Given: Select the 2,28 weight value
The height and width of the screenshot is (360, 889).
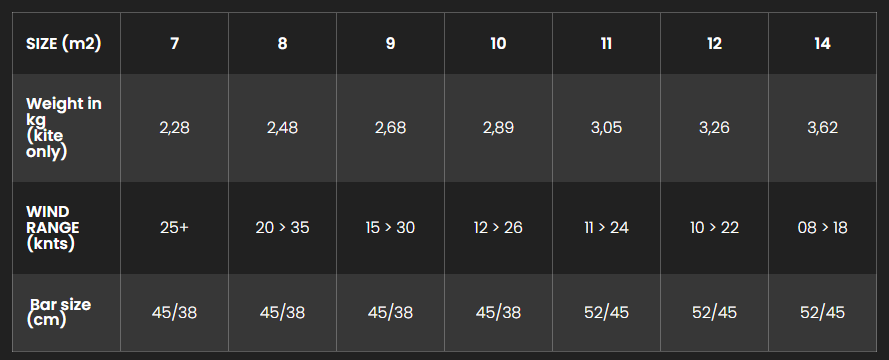Looking at the screenshot, I should point(175,128).
